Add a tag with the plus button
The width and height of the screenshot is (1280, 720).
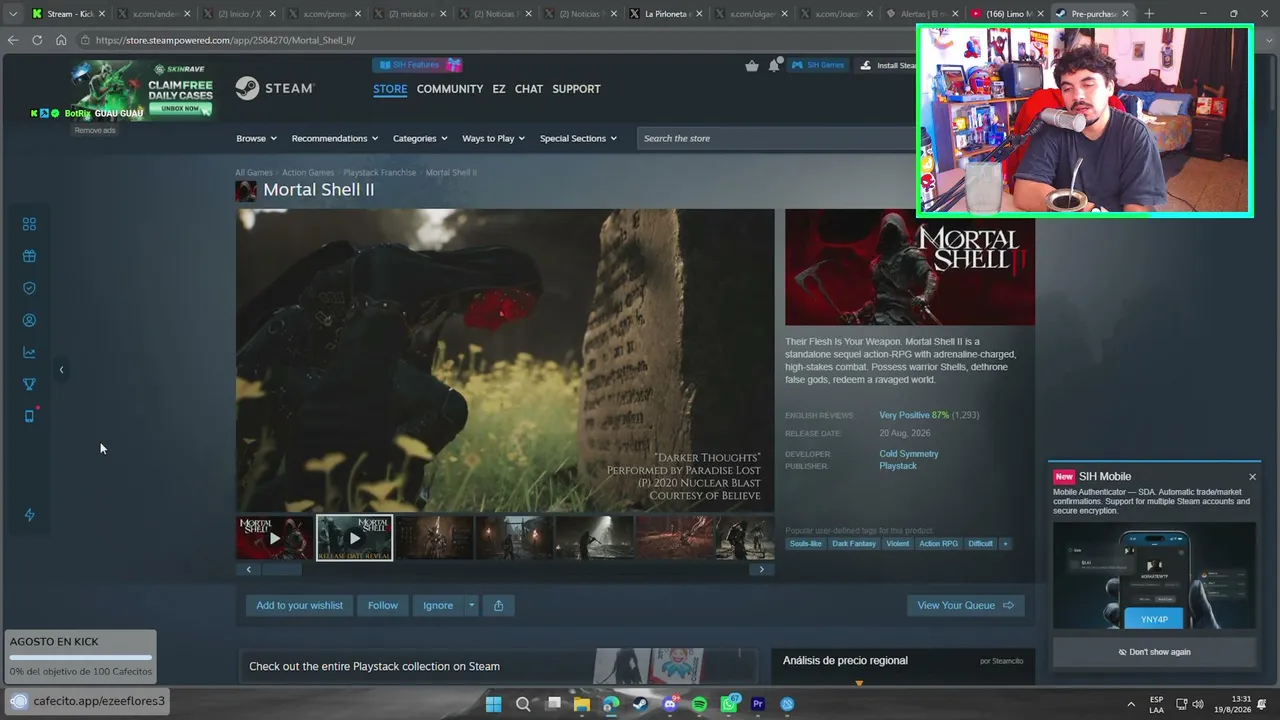(x=1005, y=544)
